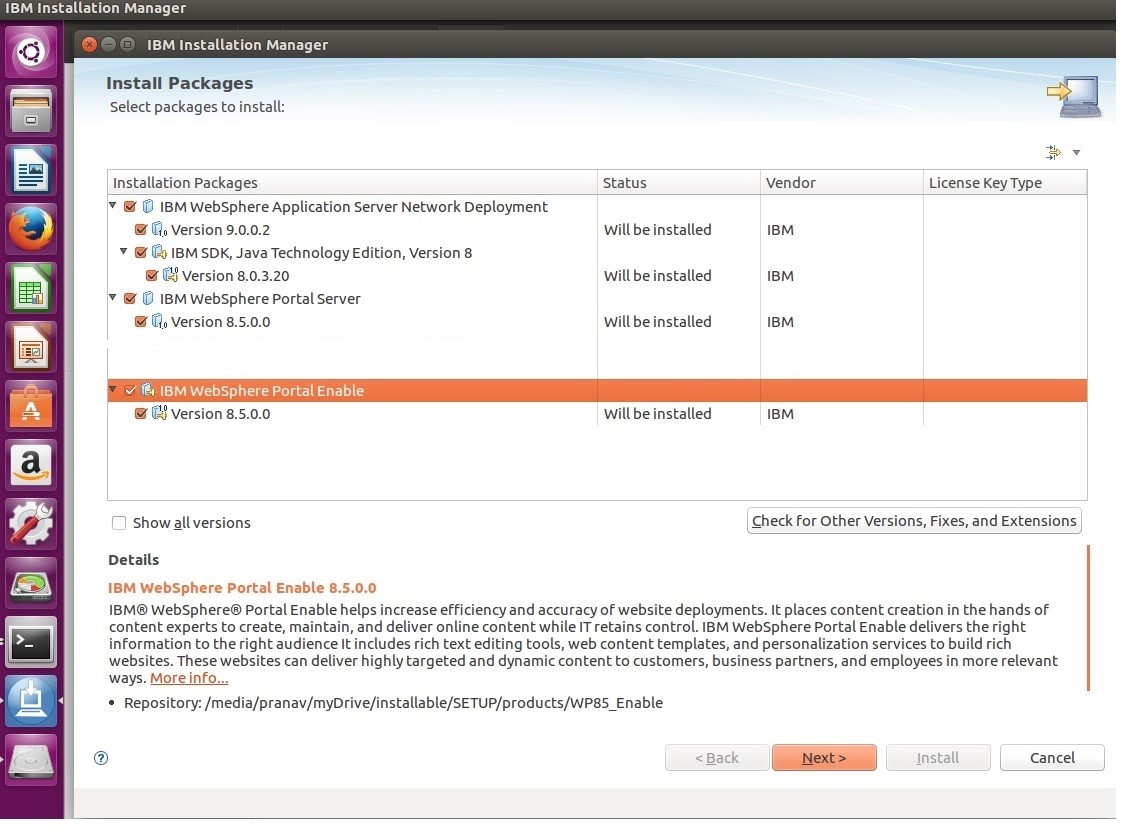Viewport: 1127px width, 838px height.
Task: Click License Key Type column header
Action: (x=1005, y=183)
